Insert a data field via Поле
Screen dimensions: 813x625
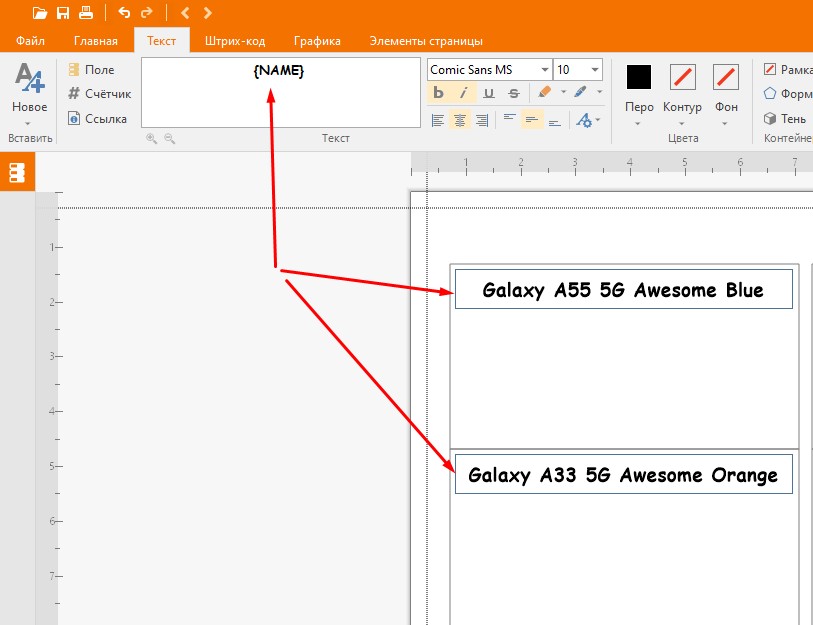tap(91, 70)
